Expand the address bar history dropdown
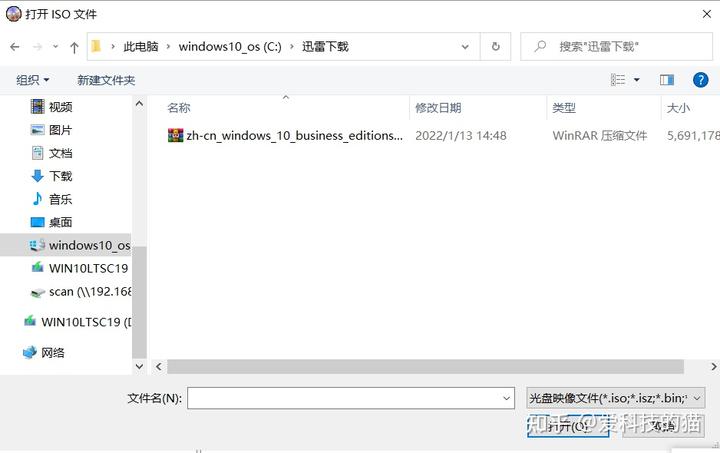 click(465, 47)
